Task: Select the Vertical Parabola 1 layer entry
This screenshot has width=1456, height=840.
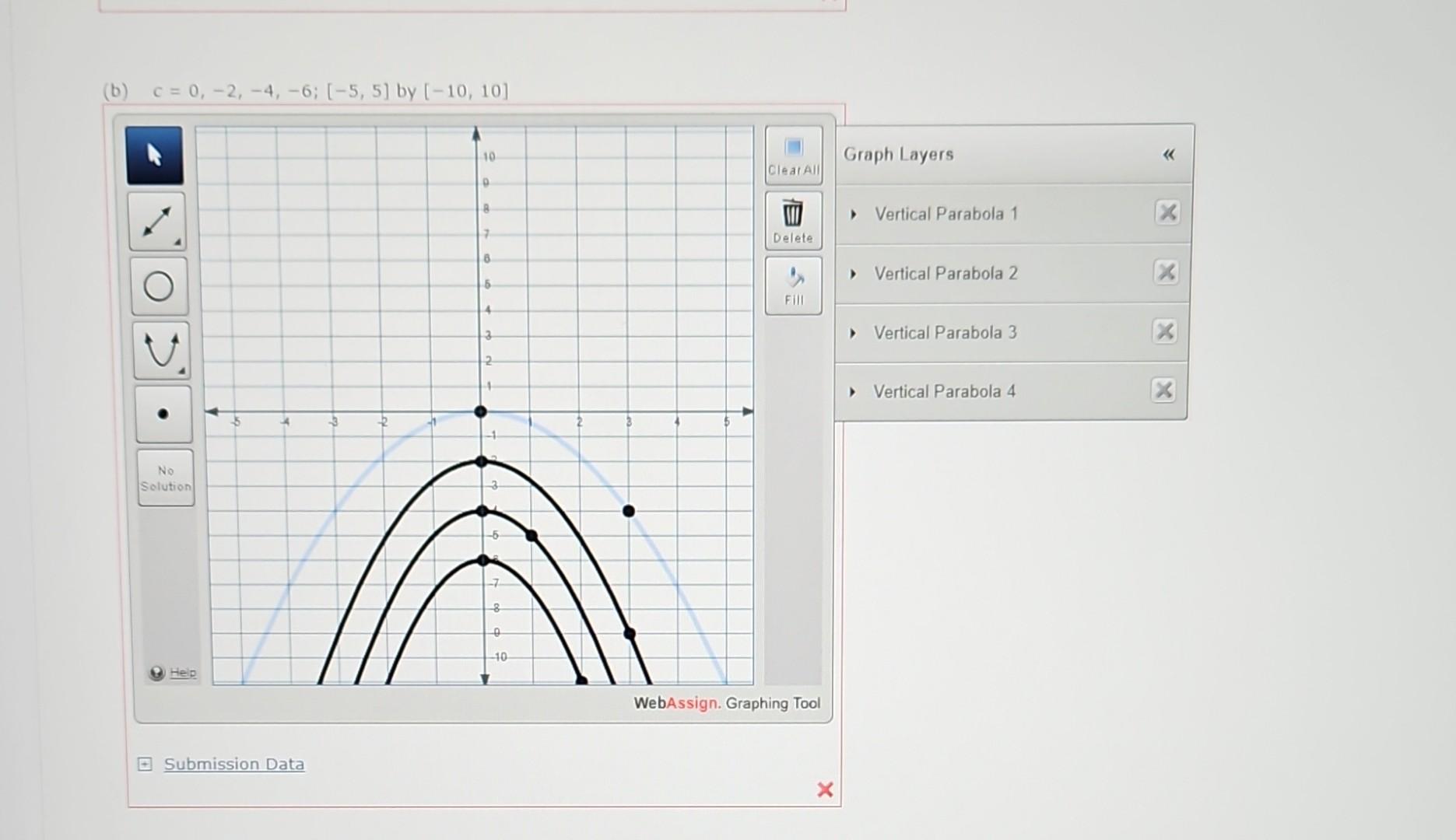Action: [x=946, y=213]
